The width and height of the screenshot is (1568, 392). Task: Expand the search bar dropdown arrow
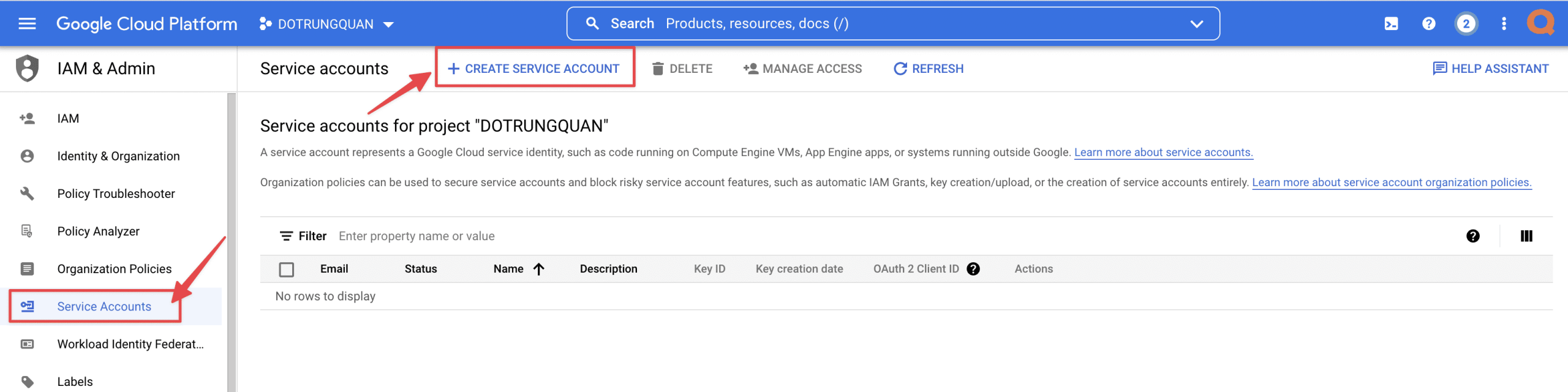point(1196,24)
